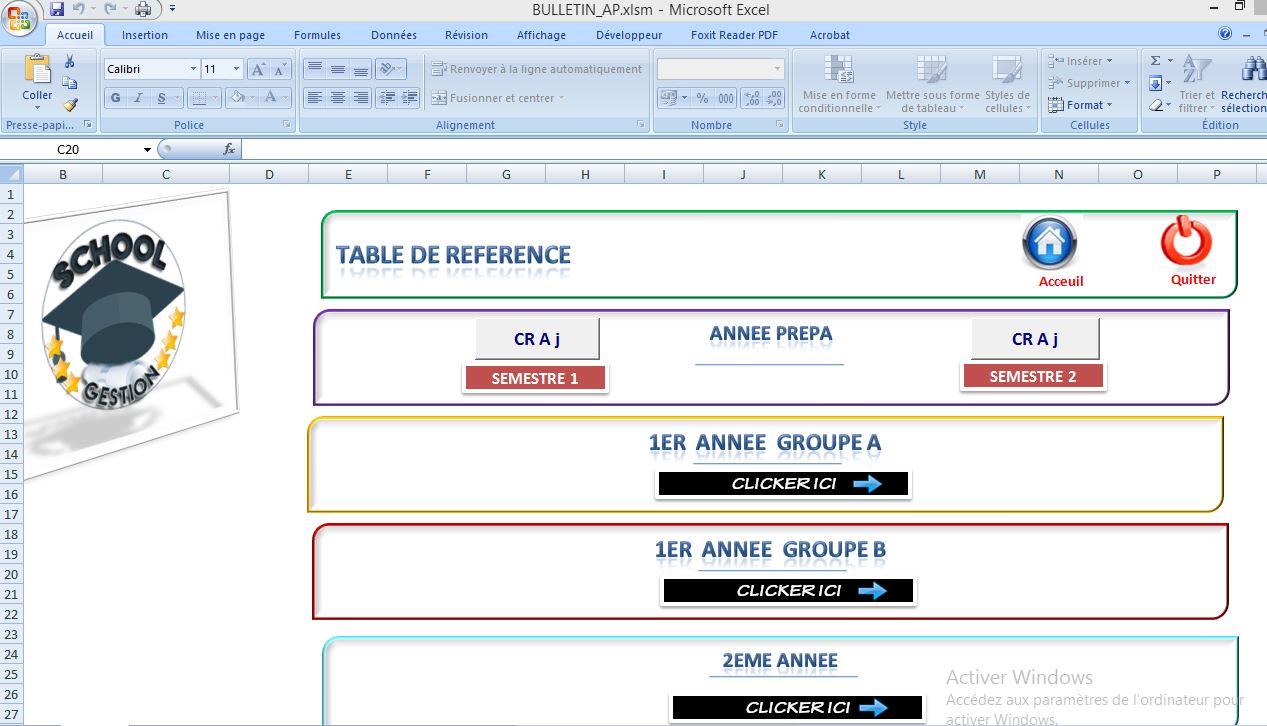Click the Somme automatique sigma icon
Image resolution: width=1267 pixels, height=726 pixels.
click(1155, 60)
